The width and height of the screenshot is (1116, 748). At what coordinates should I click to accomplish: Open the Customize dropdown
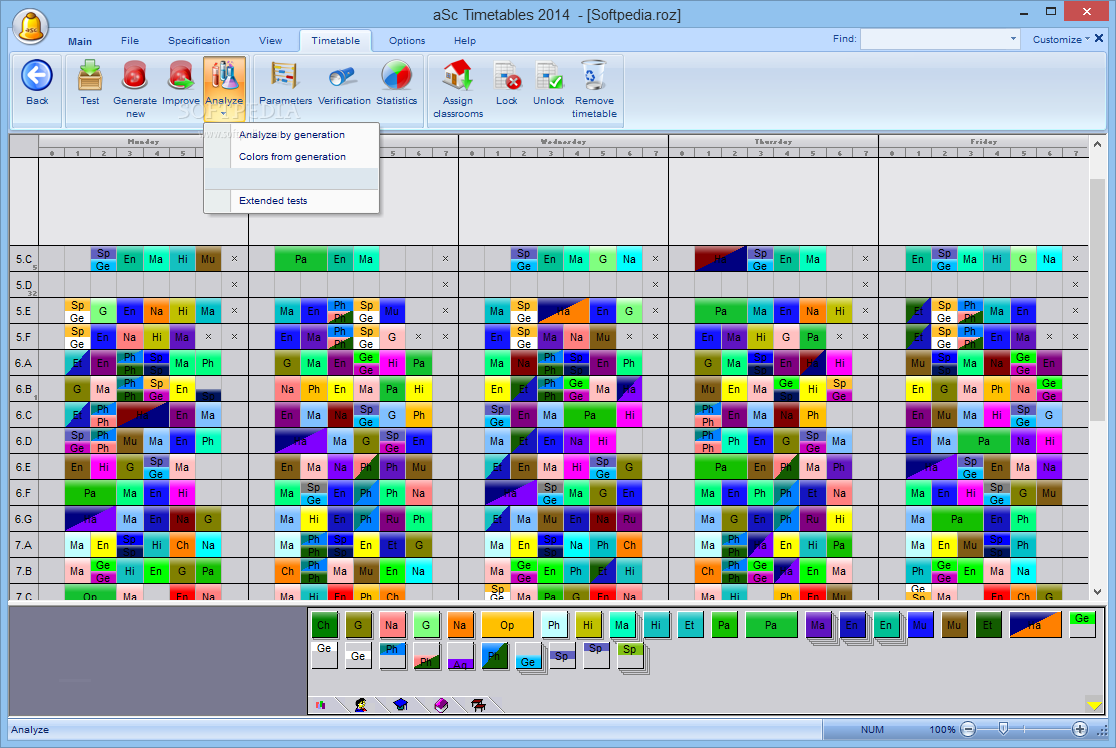[1060, 39]
